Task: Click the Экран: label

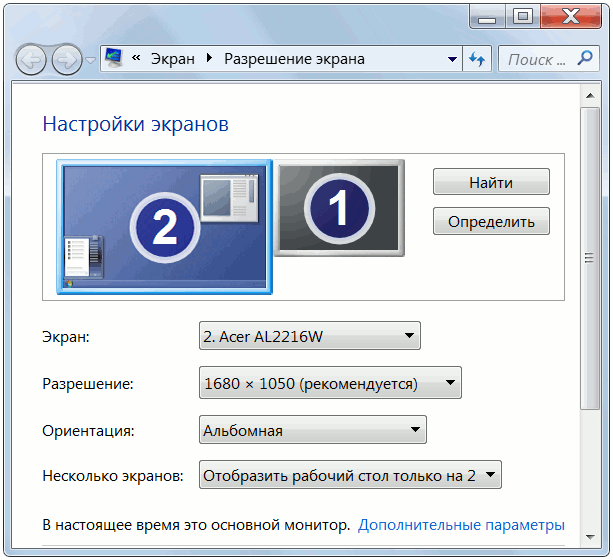Action: pos(66,337)
